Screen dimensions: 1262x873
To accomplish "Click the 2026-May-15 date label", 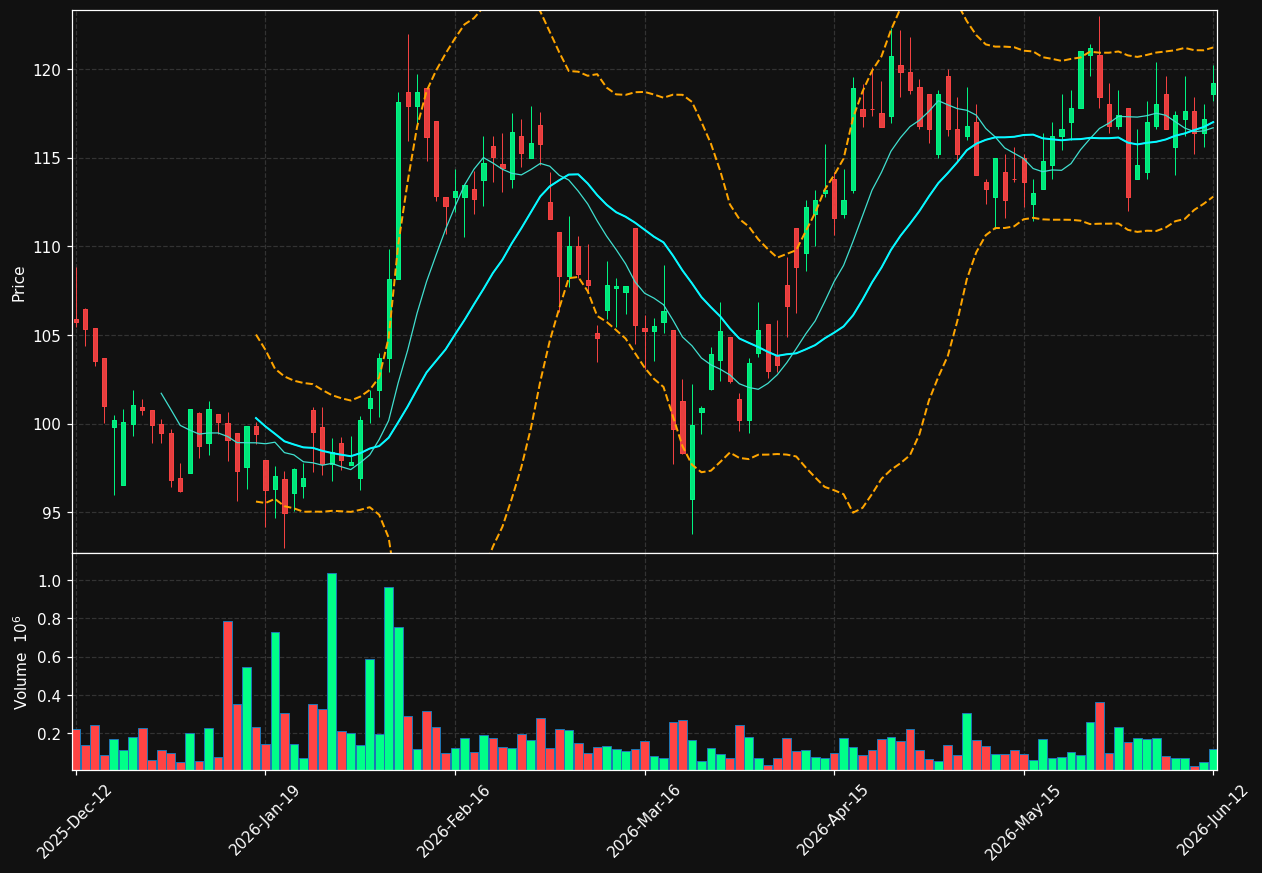I will coord(1022,821).
